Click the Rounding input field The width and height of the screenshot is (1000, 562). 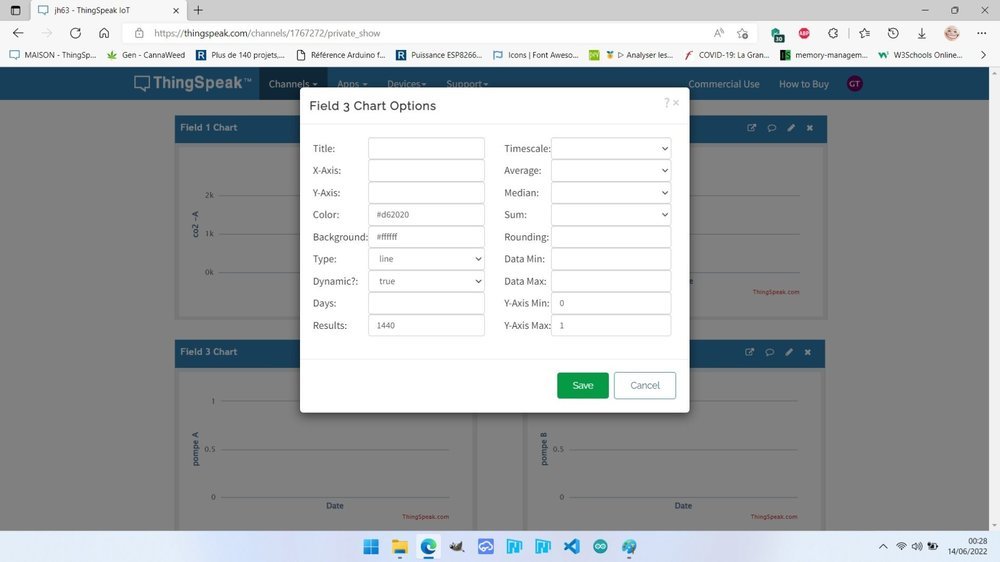click(611, 237)
